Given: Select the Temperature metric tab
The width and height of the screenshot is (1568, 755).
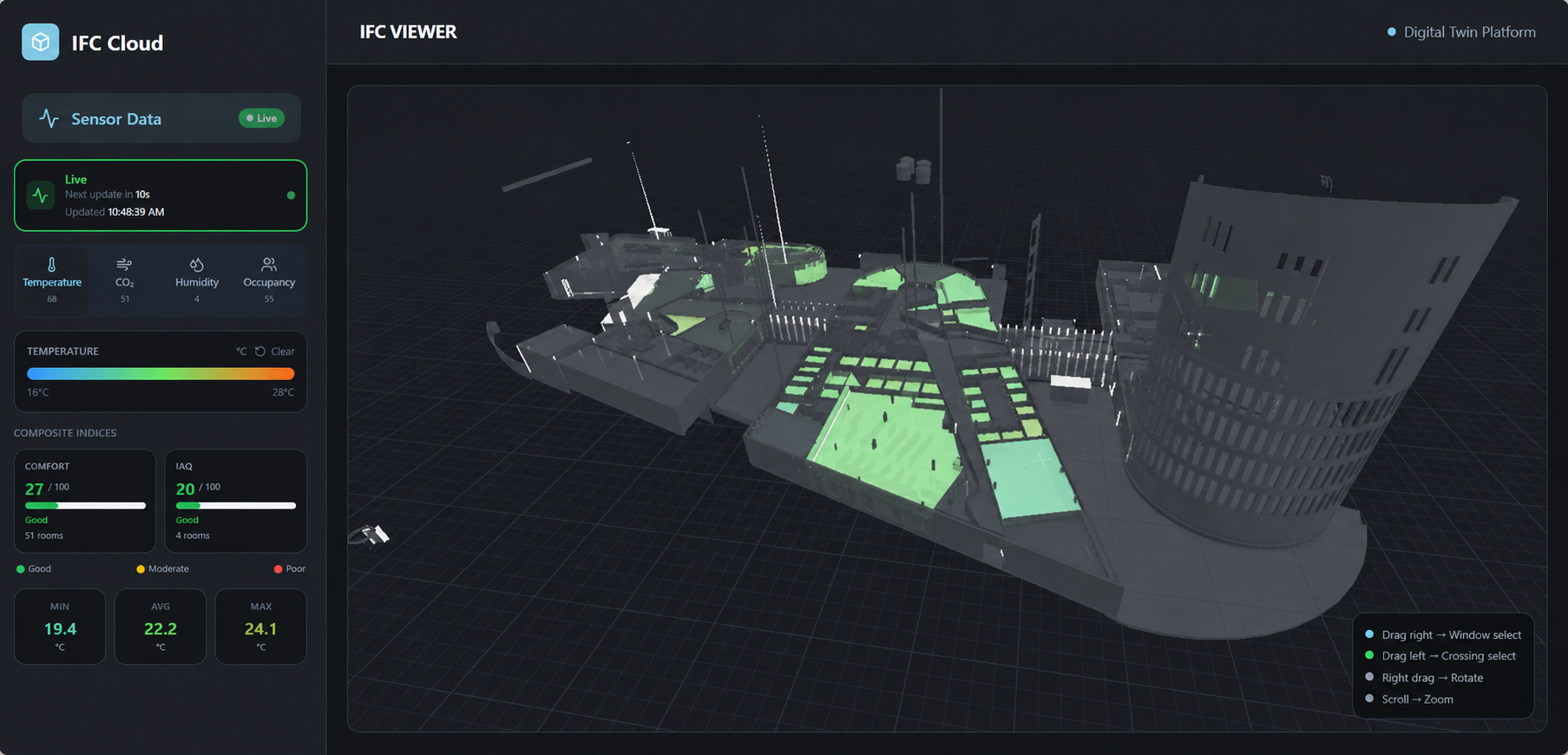Looking at the screenshot, I should (52, 280).
